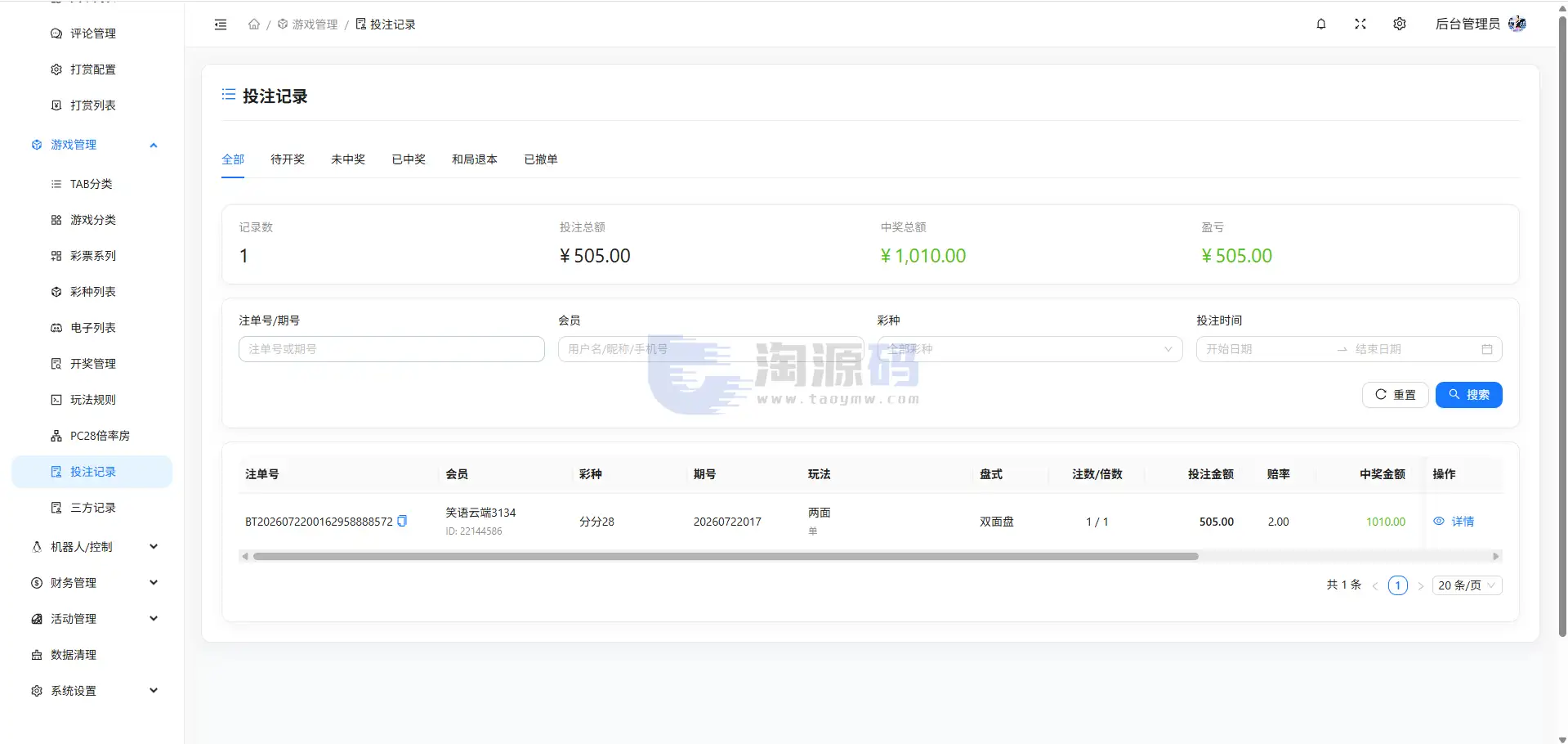1568x744 pixels.
Task: Click TAB分类 sidebar icon
Action: pyautogui.click(x=56, y=184)
